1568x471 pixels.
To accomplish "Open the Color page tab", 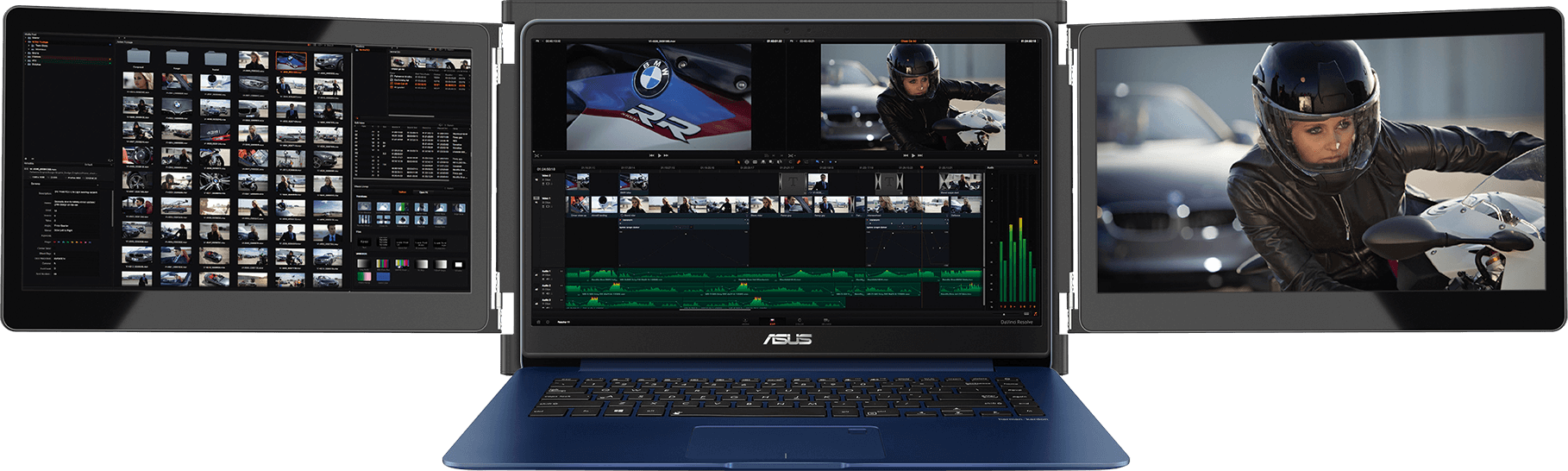I will [800, 321].
